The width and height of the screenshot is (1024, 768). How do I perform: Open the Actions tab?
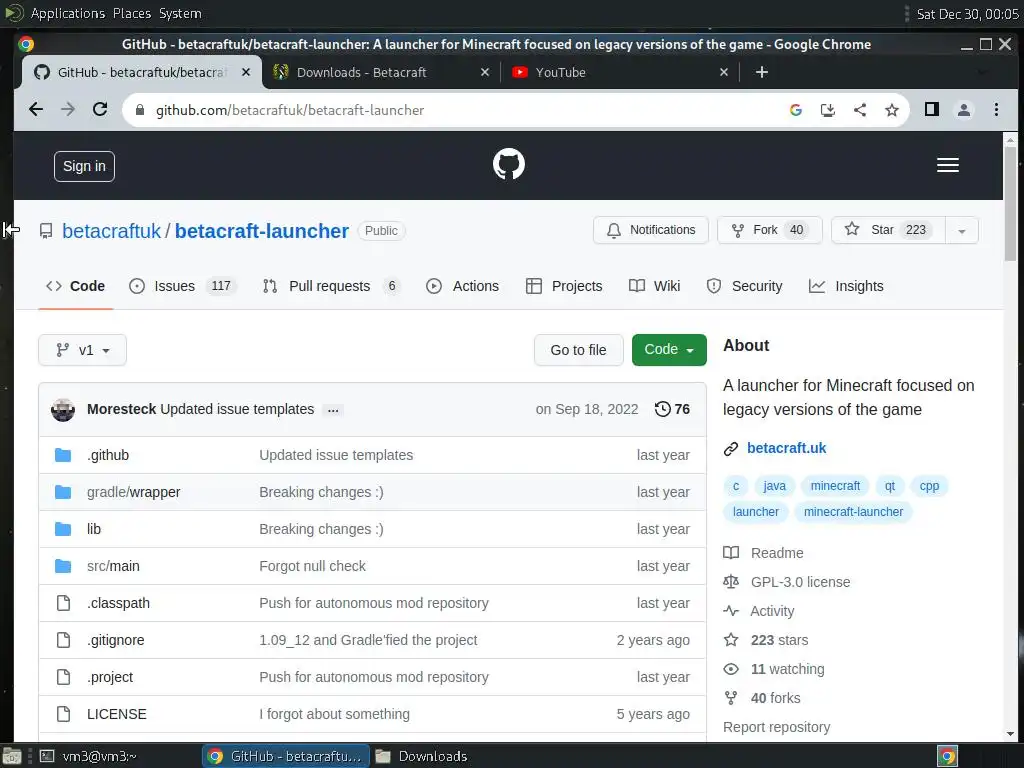(462, 286)
